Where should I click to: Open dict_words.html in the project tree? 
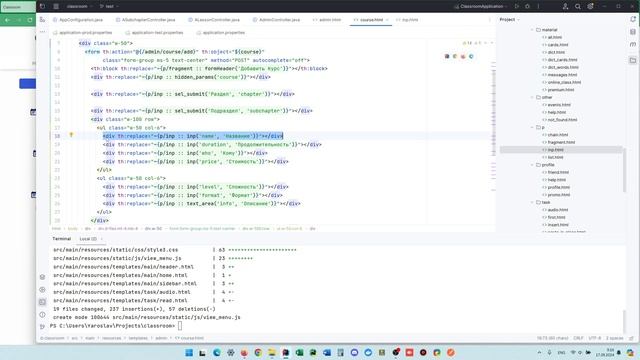[560, 67]
